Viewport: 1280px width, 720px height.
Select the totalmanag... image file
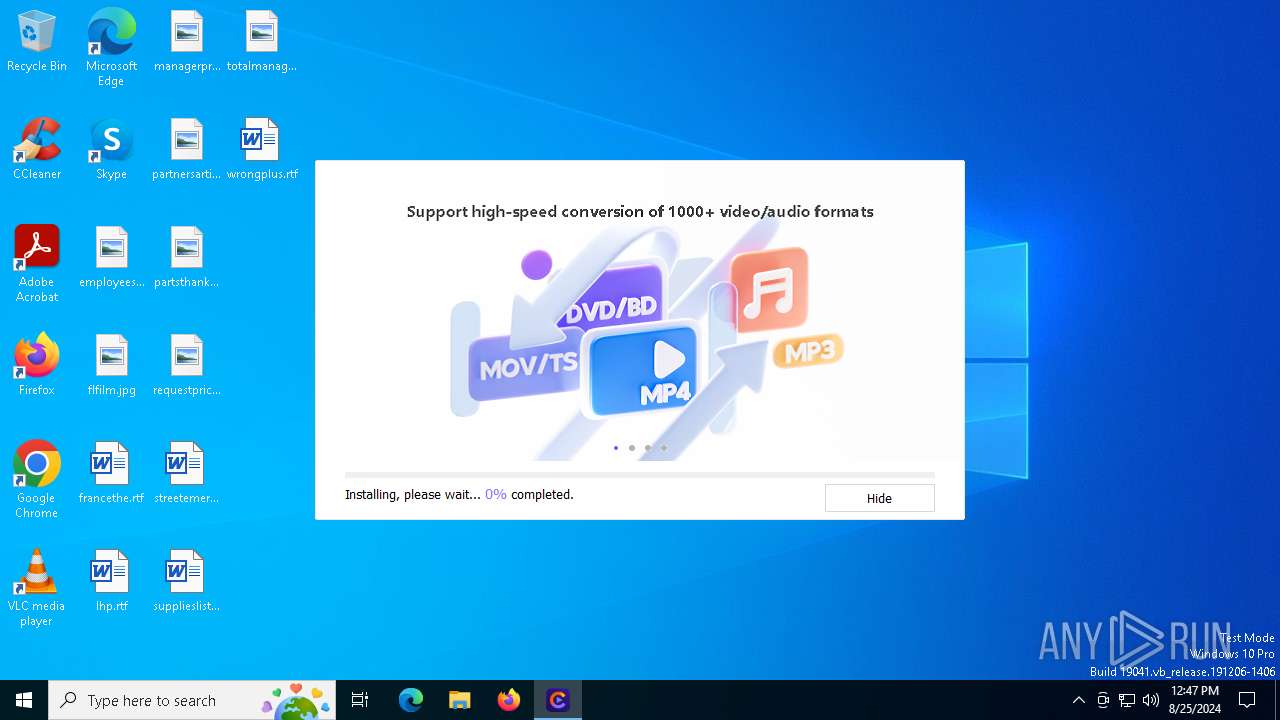(262, 42)
